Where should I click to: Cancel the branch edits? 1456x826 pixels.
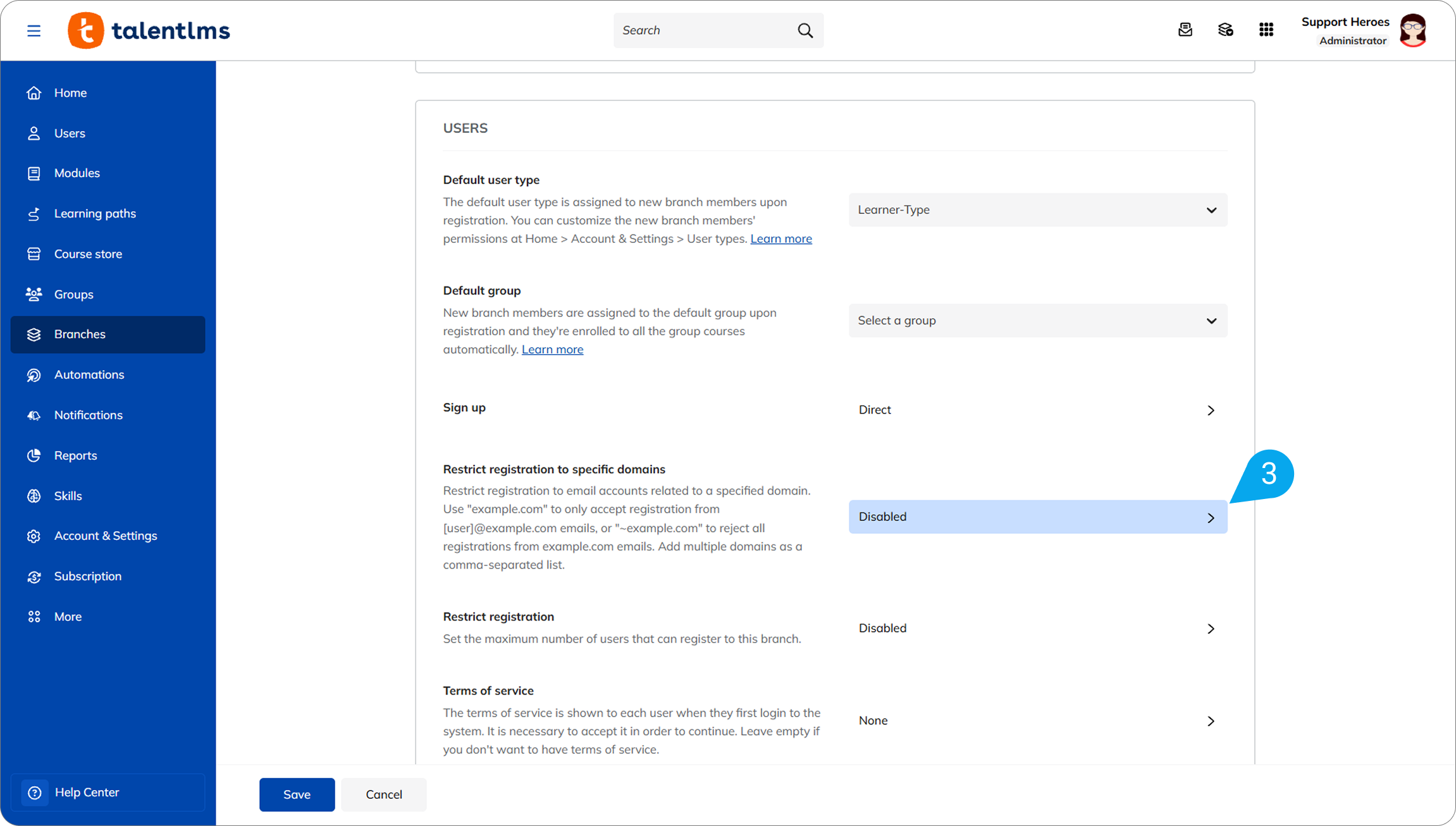pos(384,794)
